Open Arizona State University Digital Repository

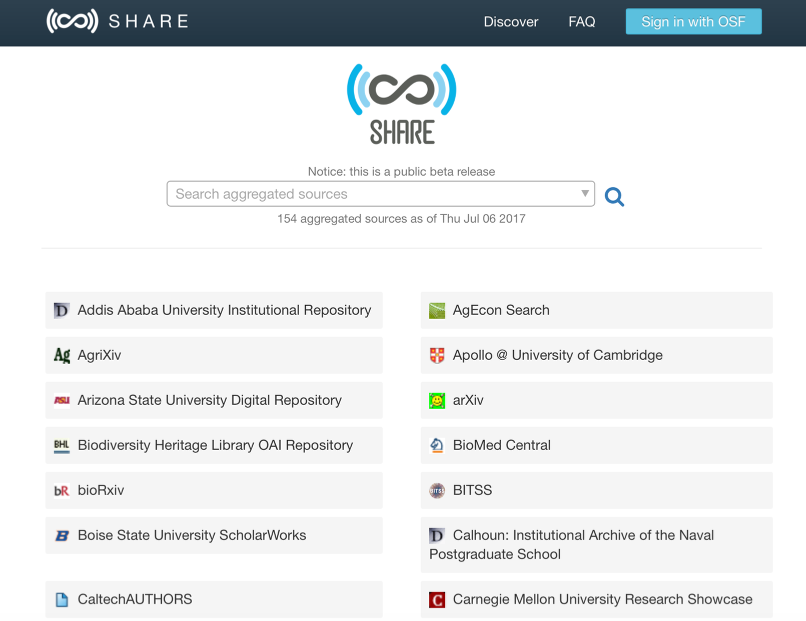(214, 400)
